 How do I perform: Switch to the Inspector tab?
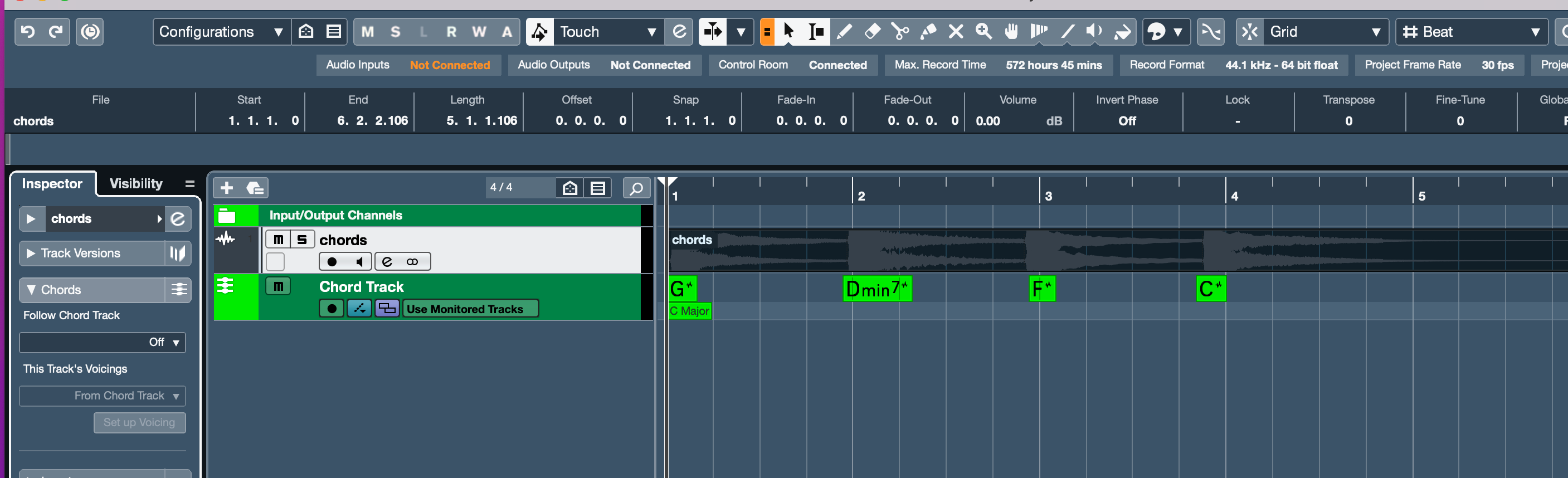click(x=52, y=183)
